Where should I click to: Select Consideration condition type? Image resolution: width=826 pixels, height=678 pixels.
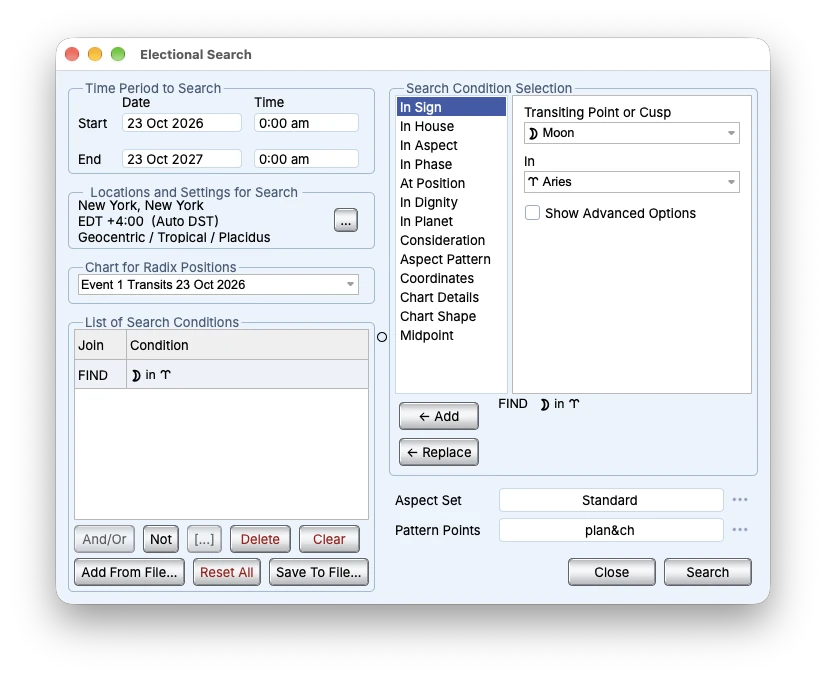tap(451, 240)
